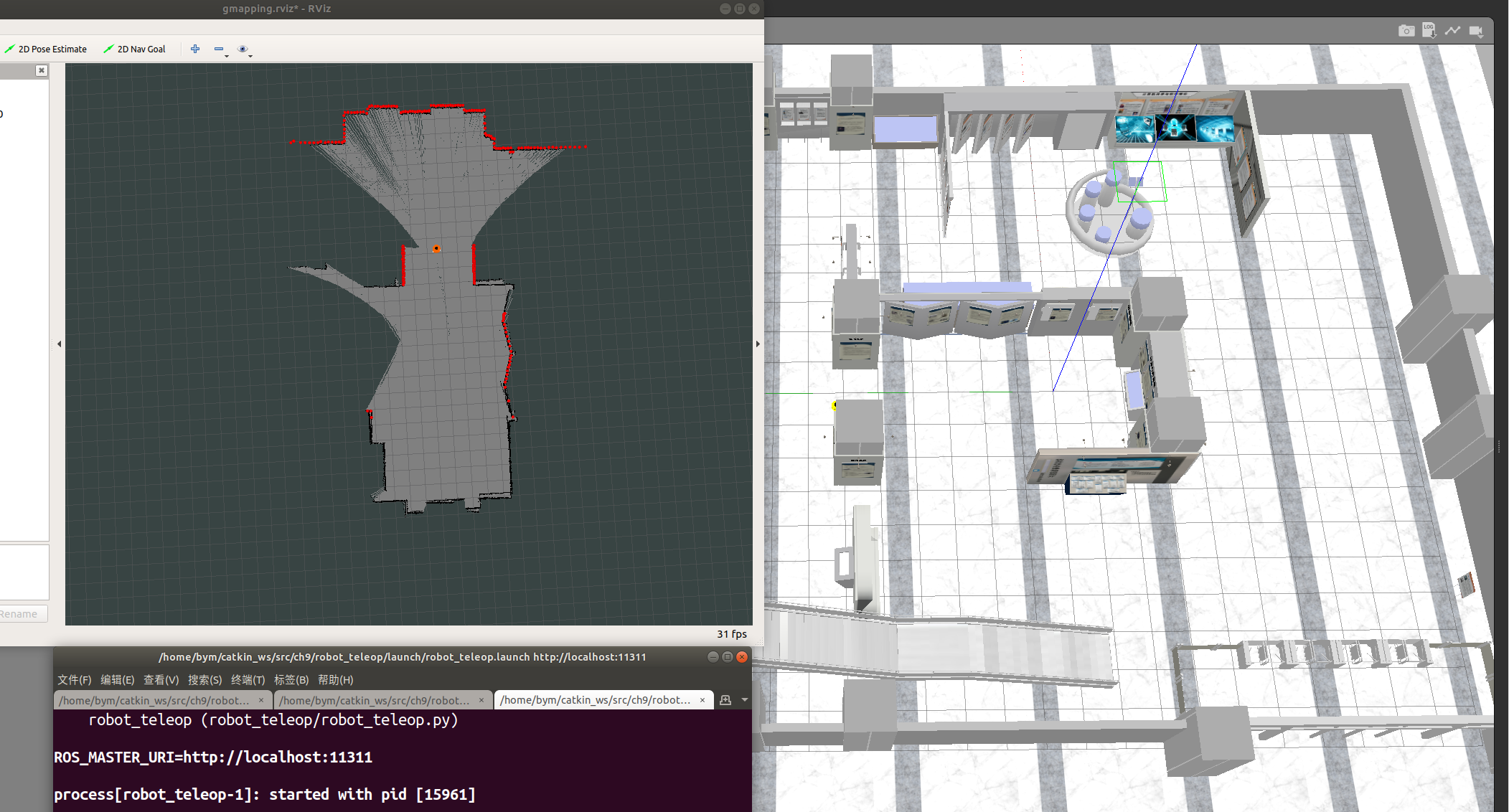Click the eye icon in the RViz toolbar
The height and width of the screenshot is (812, 1509).
[243, 49]
